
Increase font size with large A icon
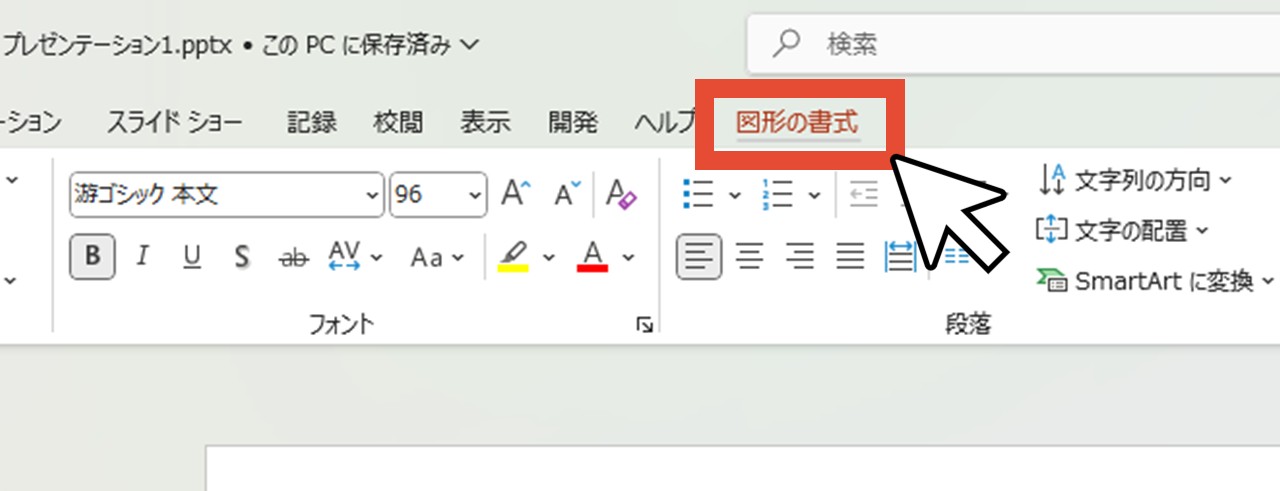(x=516, y=194)
